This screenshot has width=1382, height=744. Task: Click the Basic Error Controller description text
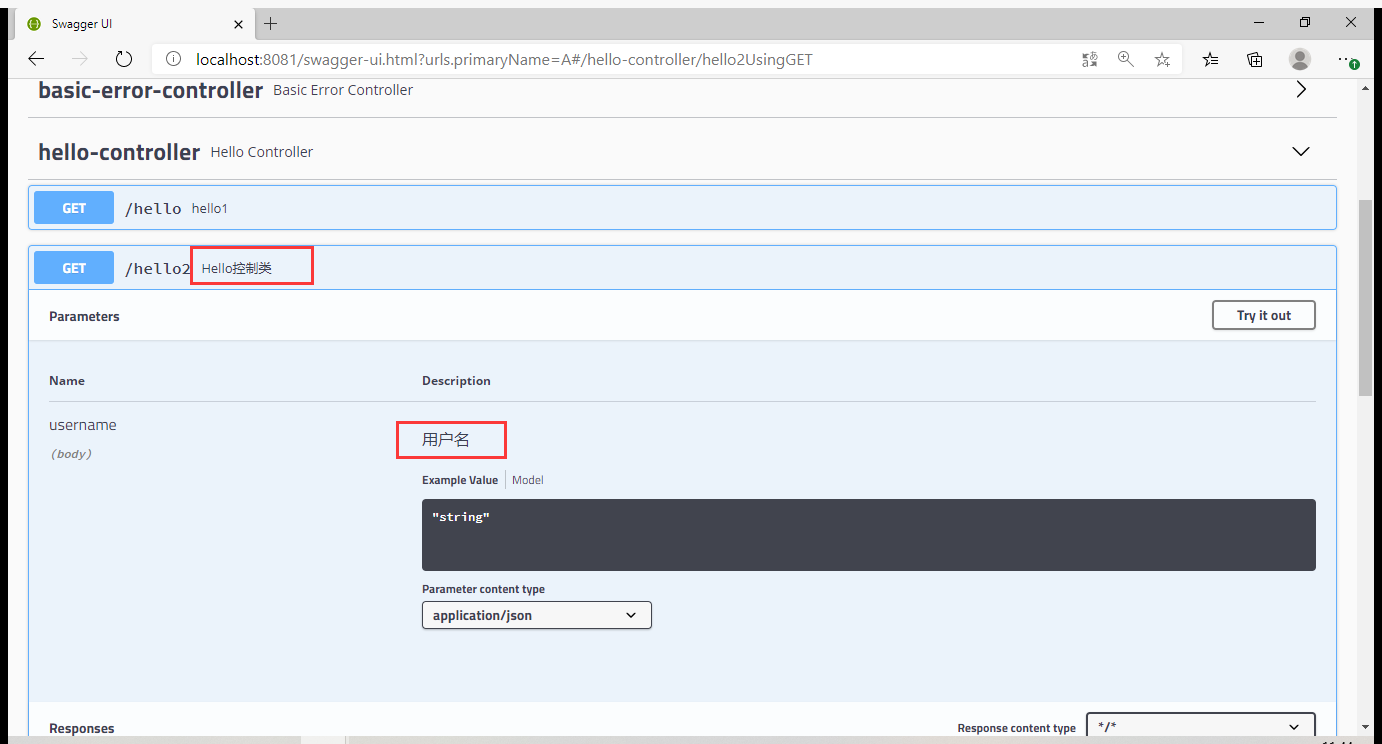[x=343, y=90]
